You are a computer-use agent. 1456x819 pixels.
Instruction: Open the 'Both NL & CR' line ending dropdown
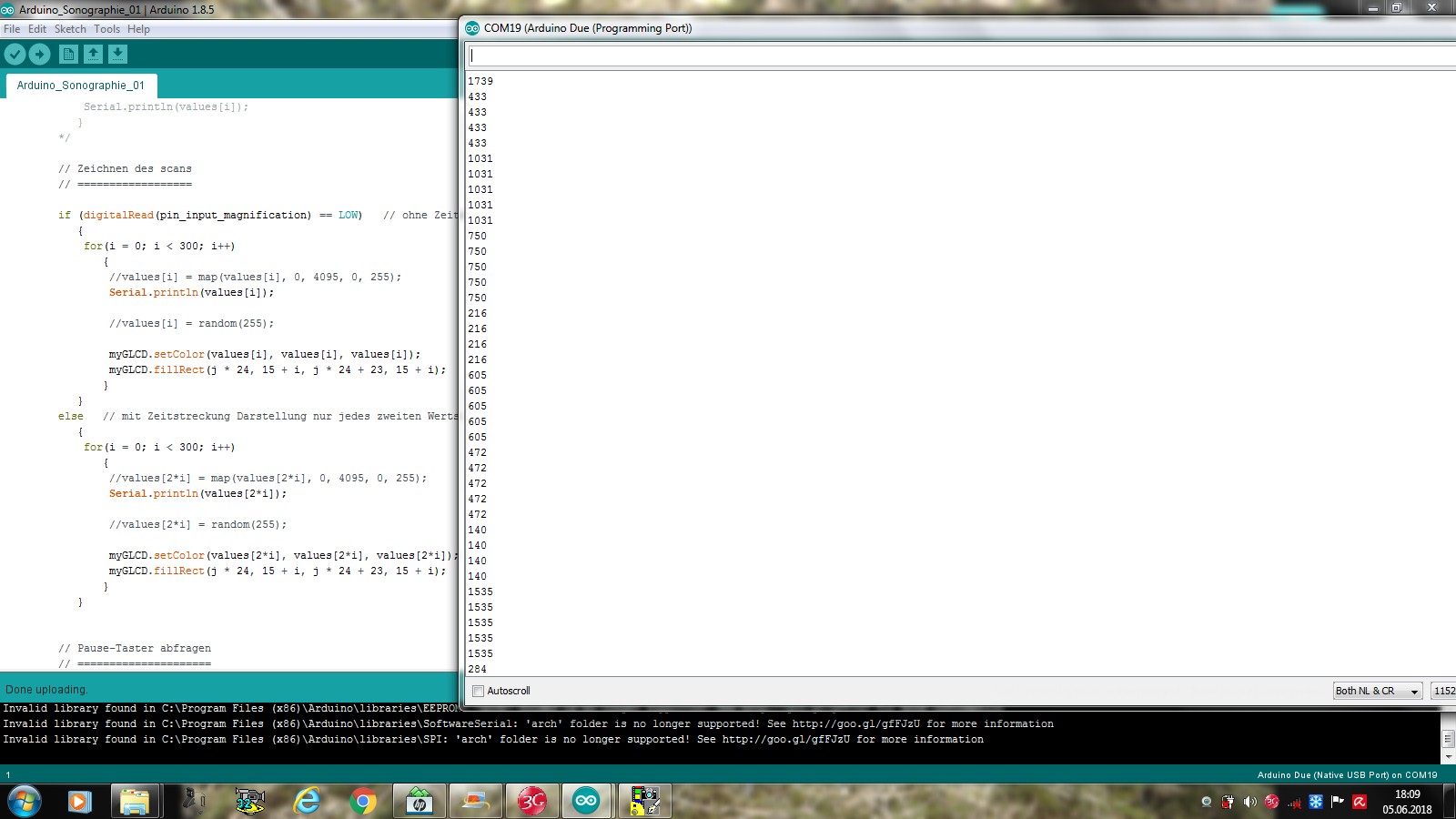click(1377, 691)
